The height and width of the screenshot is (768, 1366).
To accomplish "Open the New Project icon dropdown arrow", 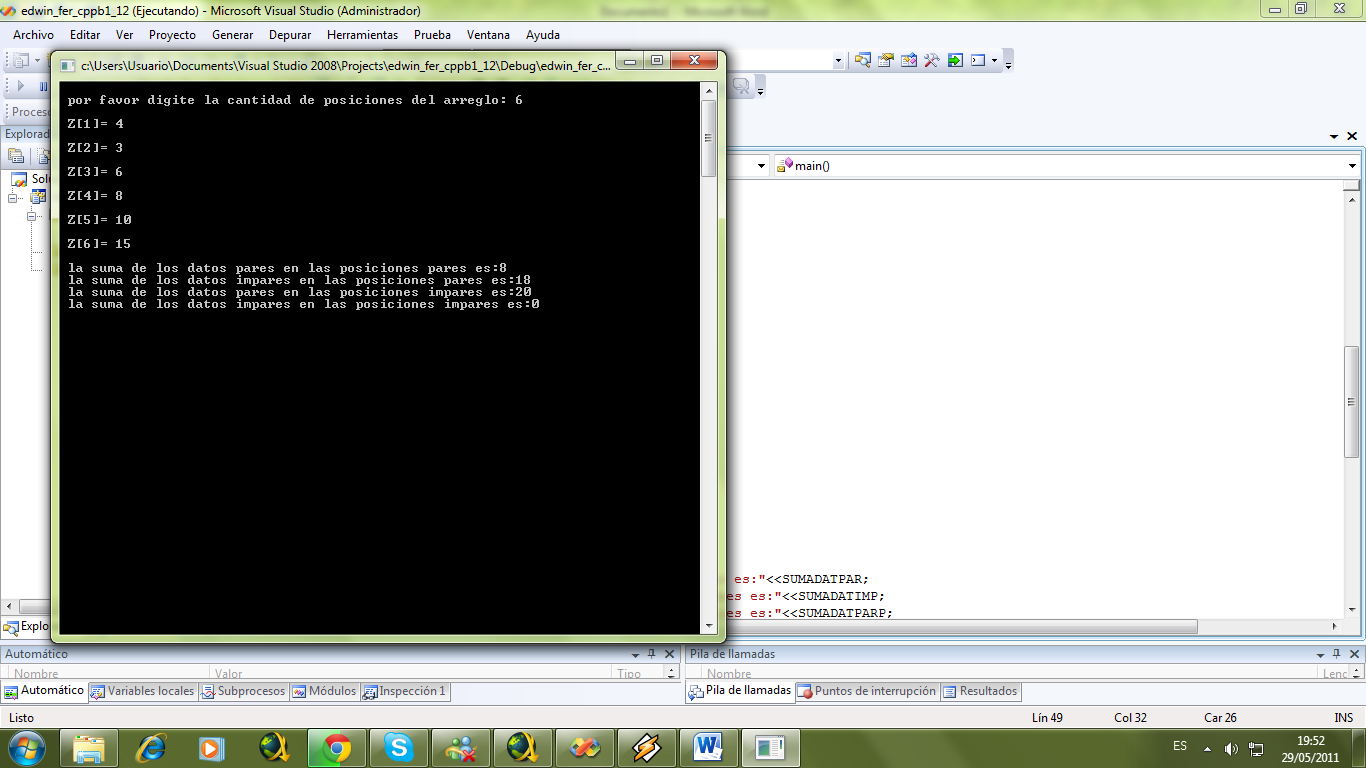I will [x=37, y=60].
